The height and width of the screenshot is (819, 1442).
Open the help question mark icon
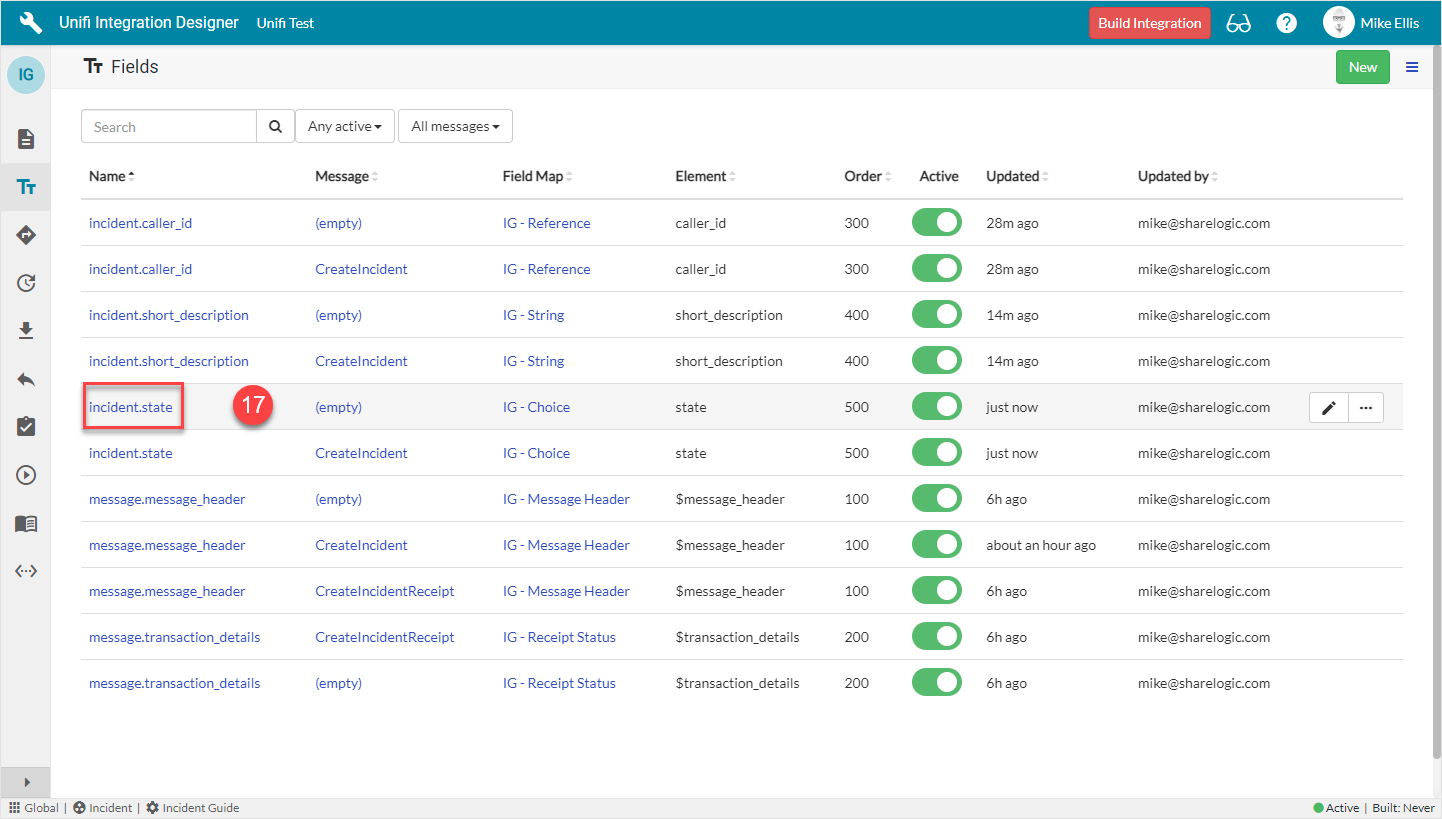pos(1287,23)
